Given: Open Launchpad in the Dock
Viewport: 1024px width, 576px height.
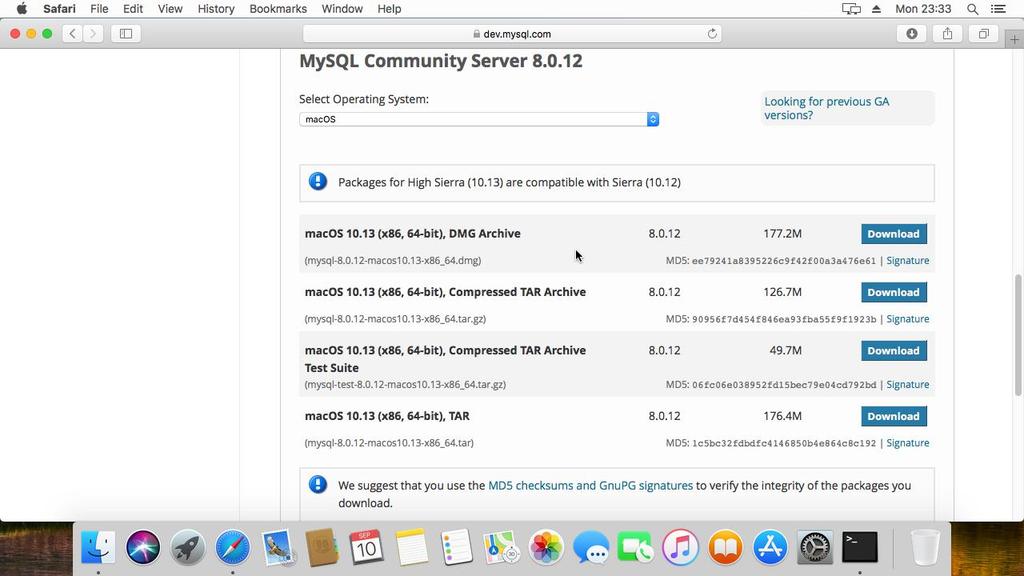Looking at the screenshot, I should click(187, 547).
